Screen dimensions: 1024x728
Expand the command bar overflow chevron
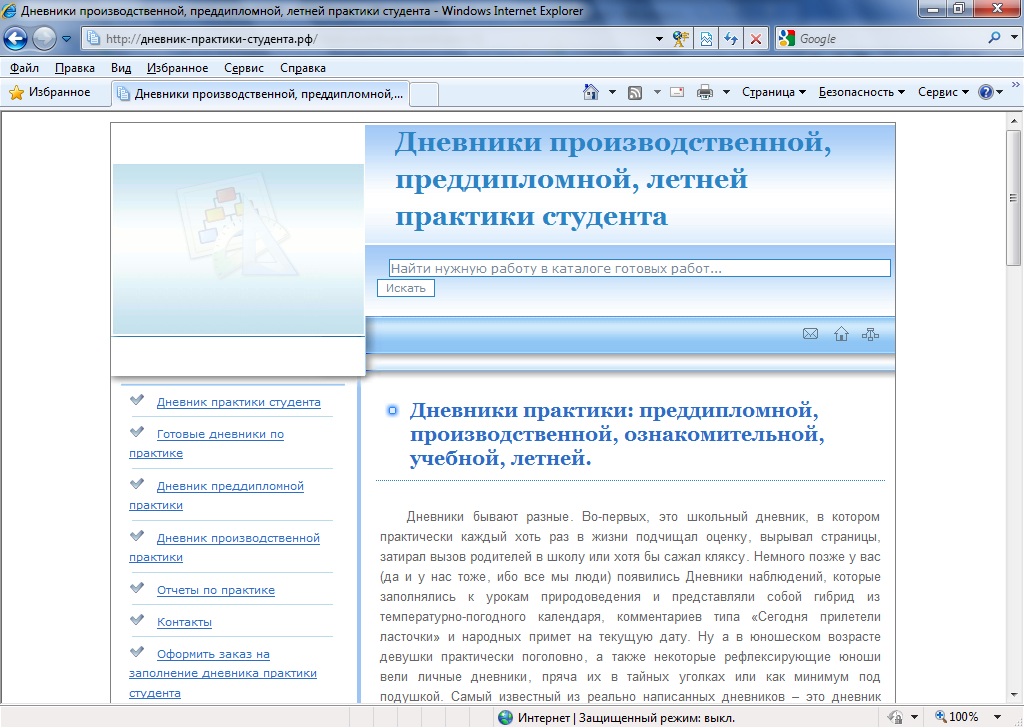coord(1016,85)
